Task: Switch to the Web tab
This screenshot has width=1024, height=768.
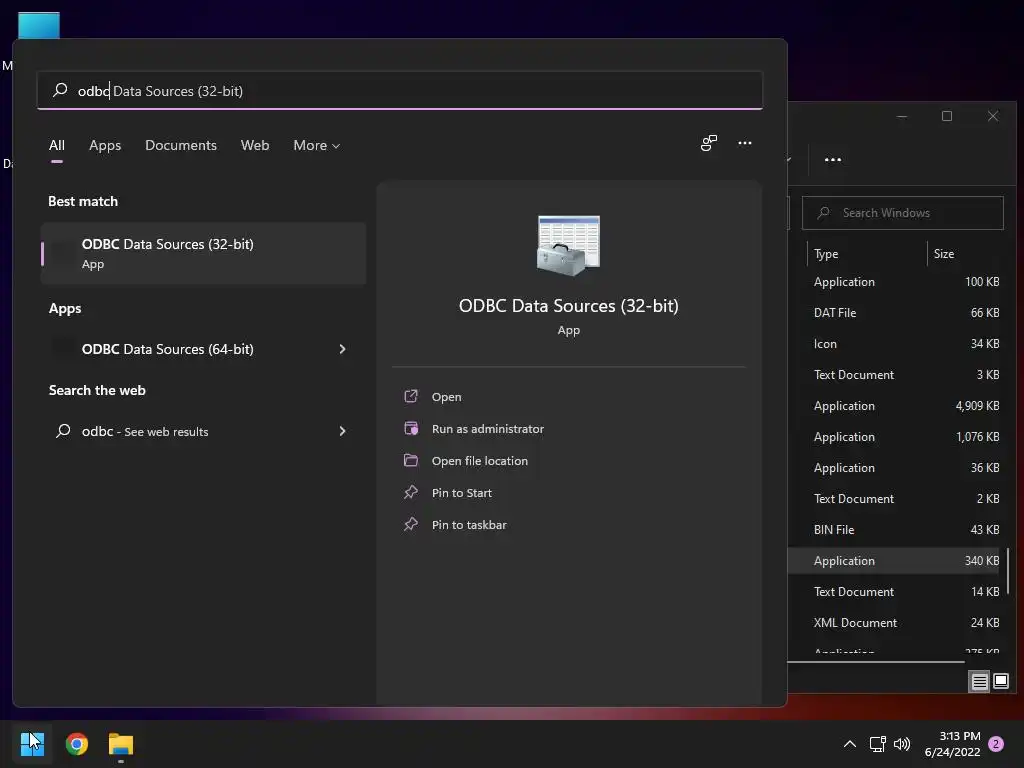Action: click(255, 145)
